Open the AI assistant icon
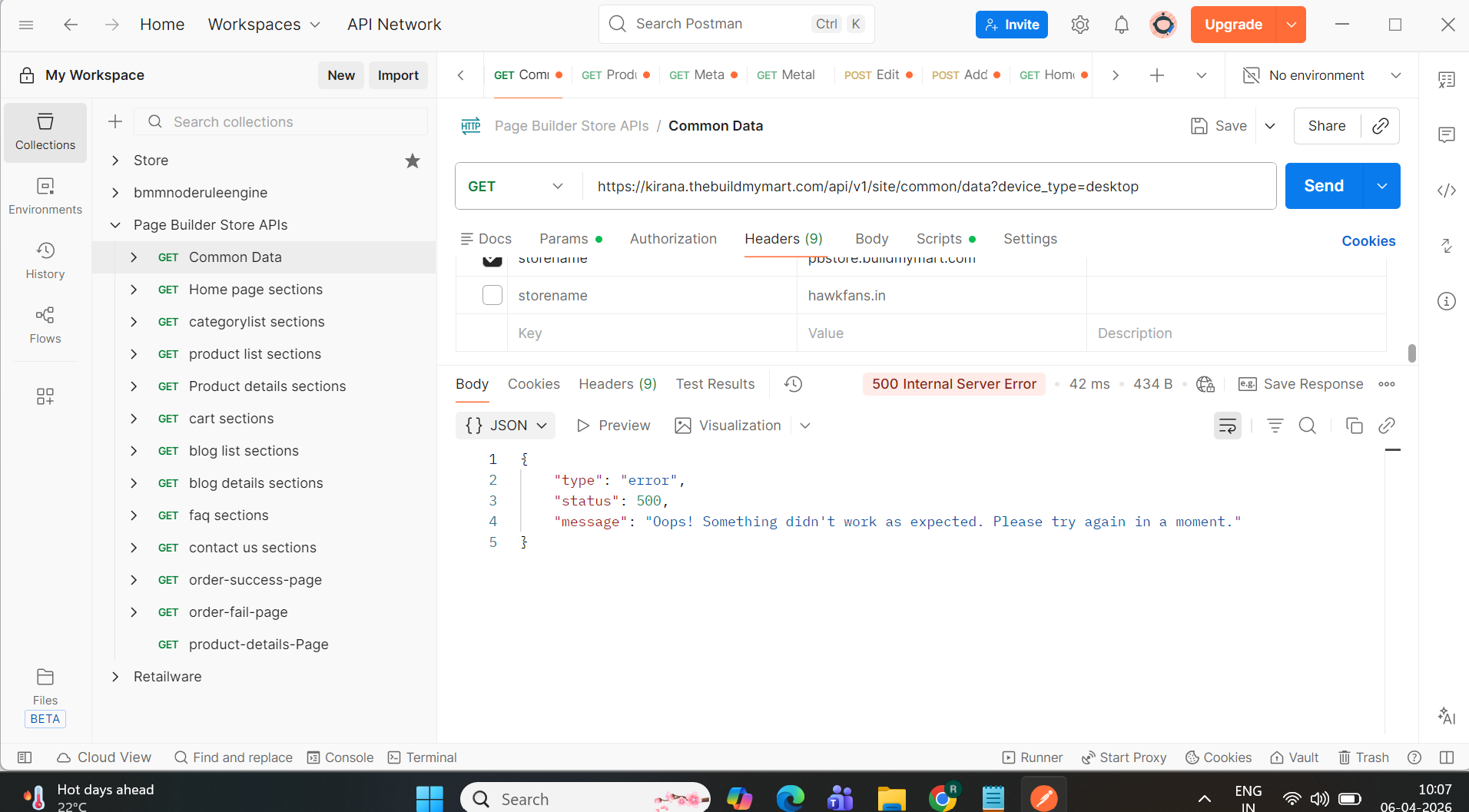Screen dimensions: 1469x812 pyautogui.click(x=1447, y=716)
